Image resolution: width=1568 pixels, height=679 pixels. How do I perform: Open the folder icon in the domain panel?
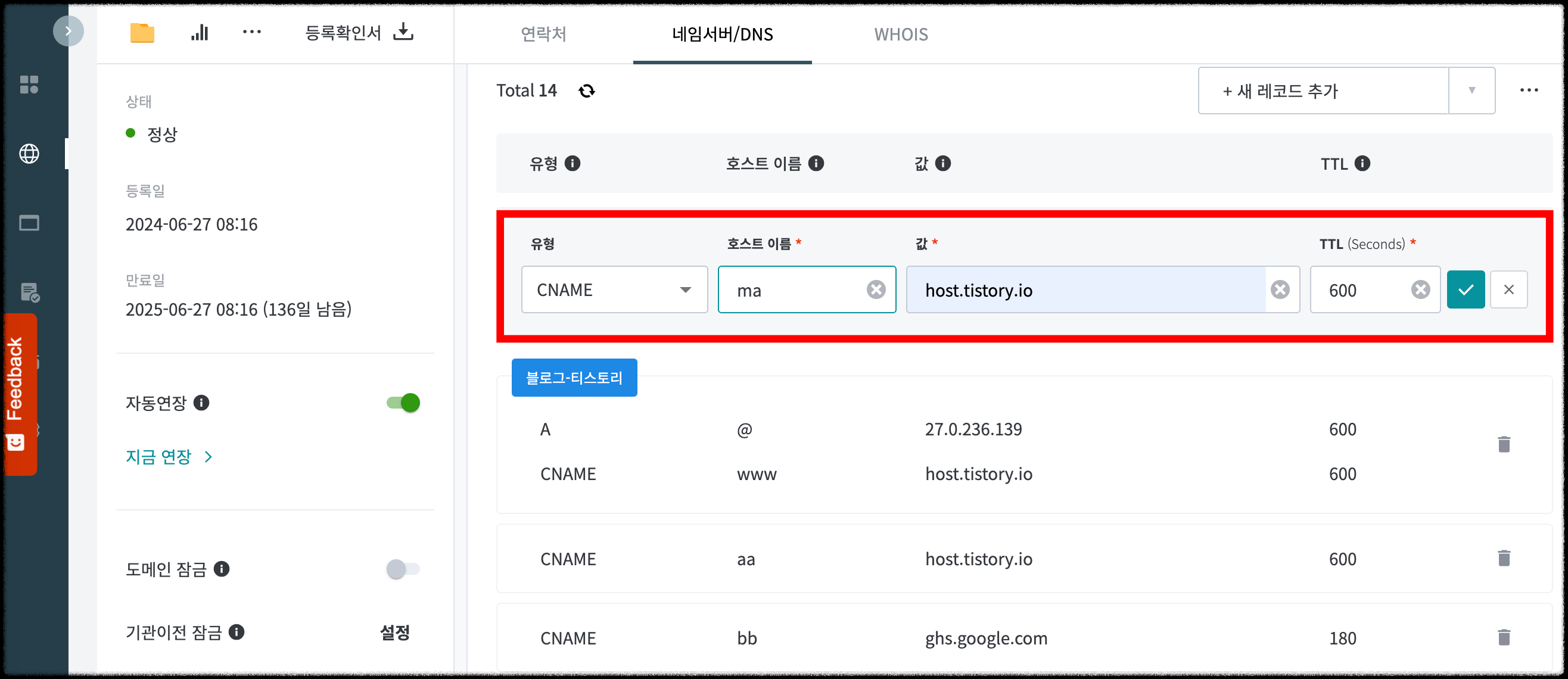pyautogui.click(x=141, y=33)
